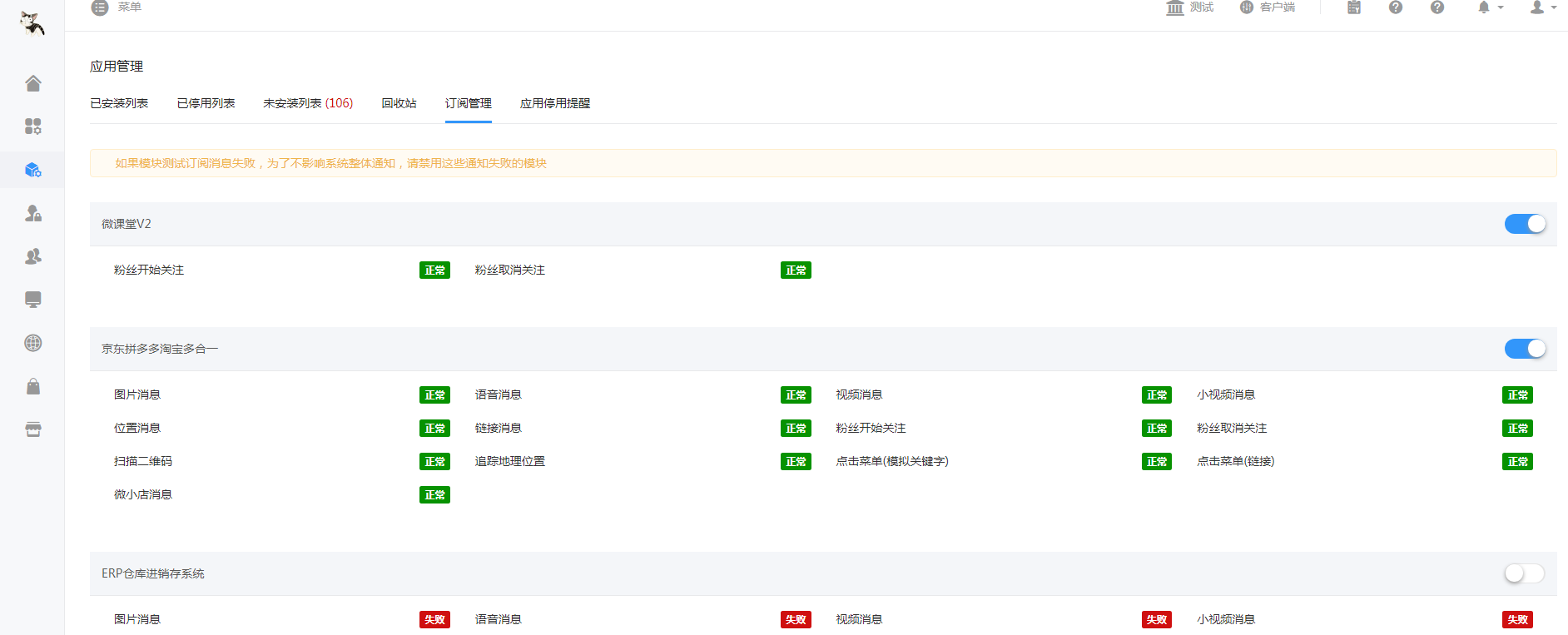Screen dimensions: 1568x635
Task: Click 正常 badge for 微课堂V2 粉丝开始关注
Action: [x=434, y=270]
